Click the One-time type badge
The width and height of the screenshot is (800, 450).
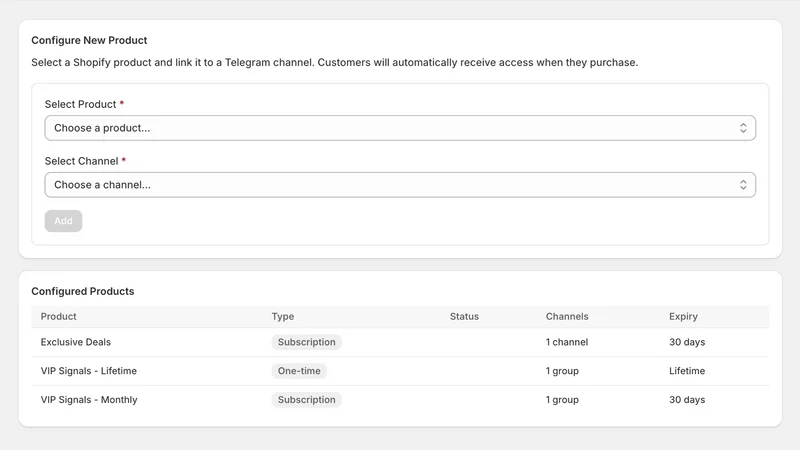[299, 371]
